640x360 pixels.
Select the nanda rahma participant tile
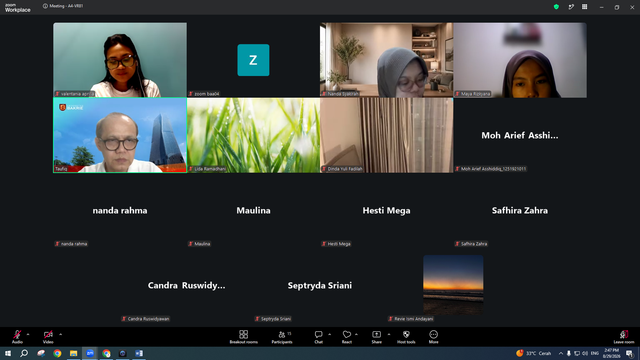point(120,210)
